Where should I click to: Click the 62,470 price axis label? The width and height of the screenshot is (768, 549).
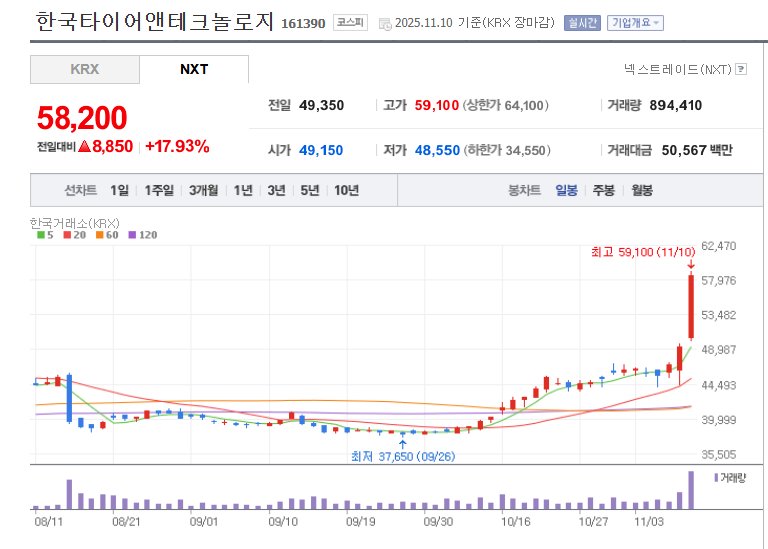(x=719, y=246)
